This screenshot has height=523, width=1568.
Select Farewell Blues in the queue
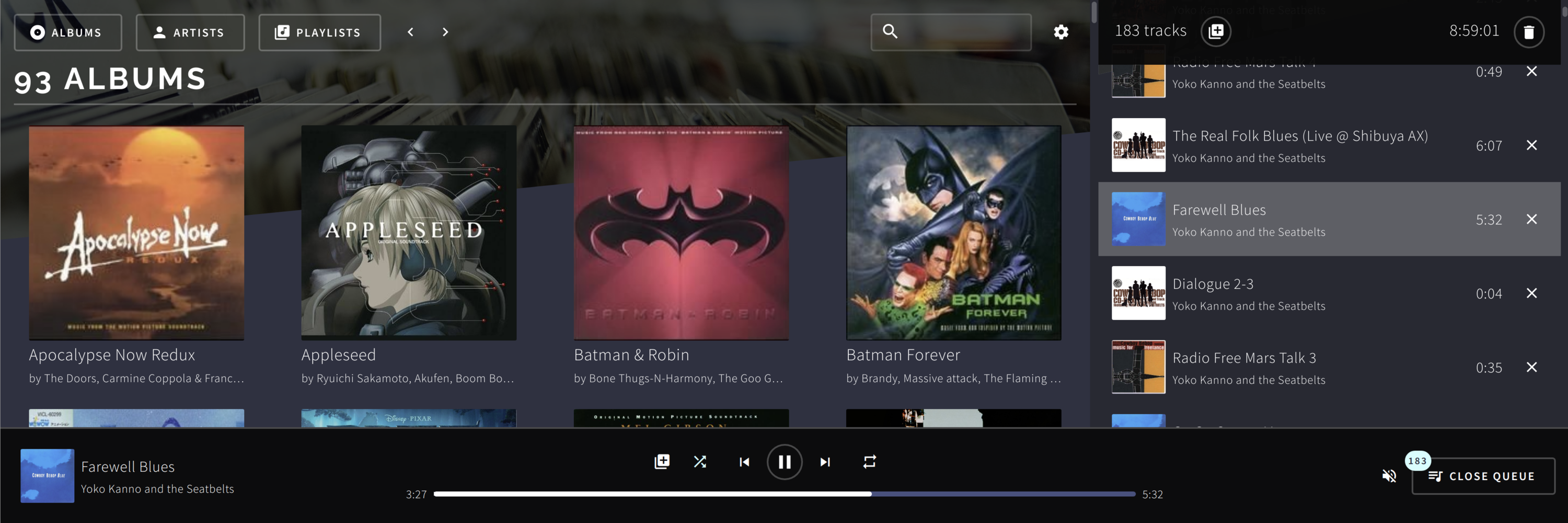(x=1329, y=219)
